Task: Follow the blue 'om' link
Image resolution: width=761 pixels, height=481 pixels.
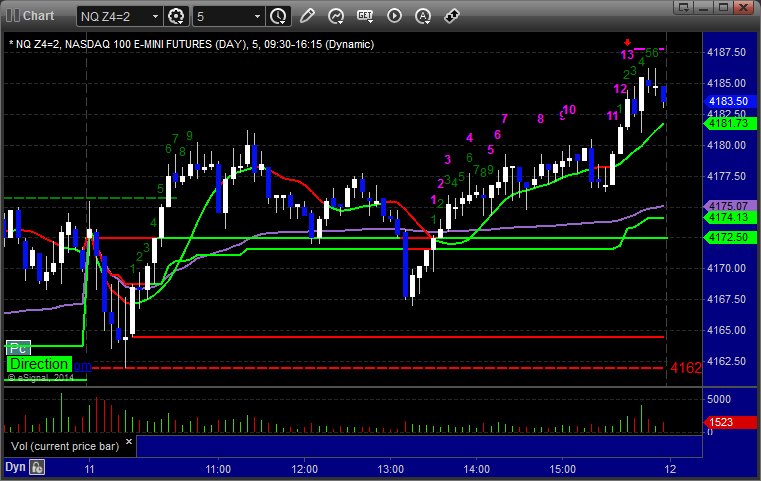Action: [x=83, y=365]
